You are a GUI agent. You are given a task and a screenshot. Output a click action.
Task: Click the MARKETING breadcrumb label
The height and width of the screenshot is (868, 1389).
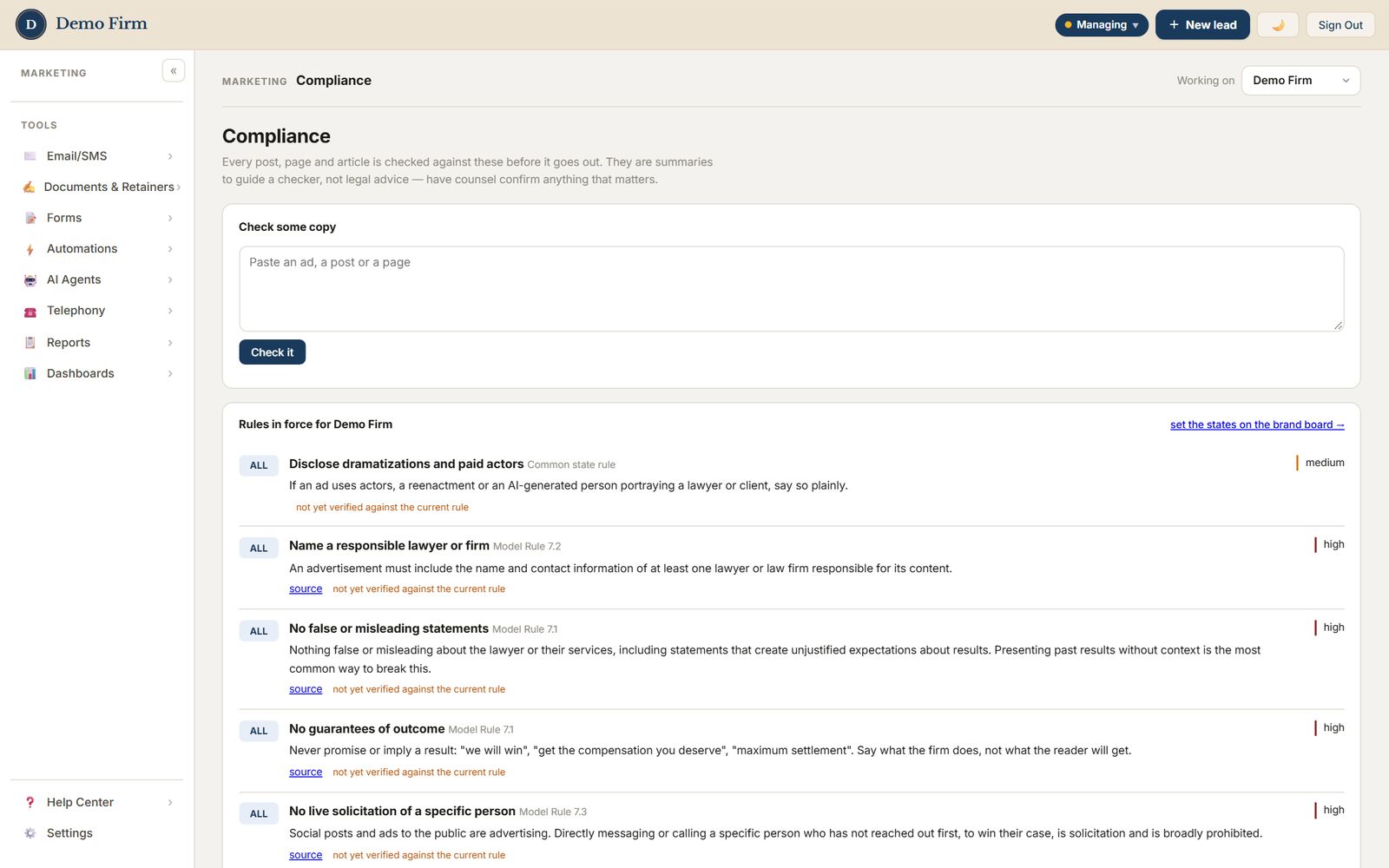(x=254, y=82)
